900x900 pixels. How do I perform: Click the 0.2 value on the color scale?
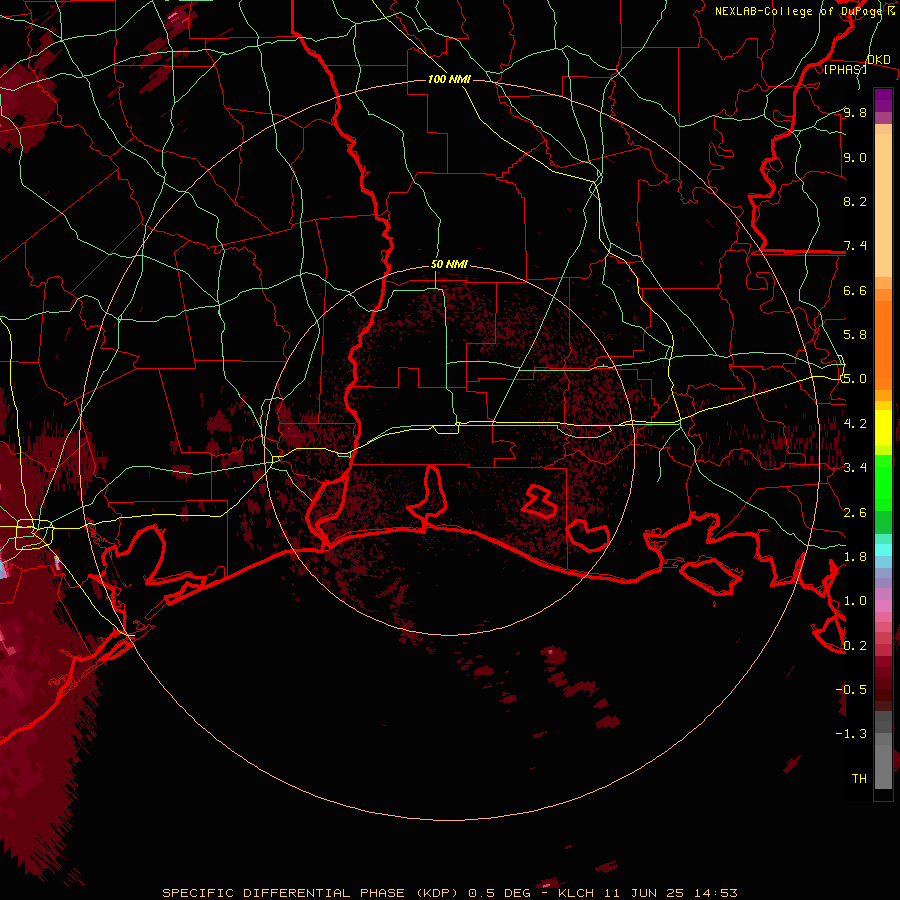(x=855, y=645)
